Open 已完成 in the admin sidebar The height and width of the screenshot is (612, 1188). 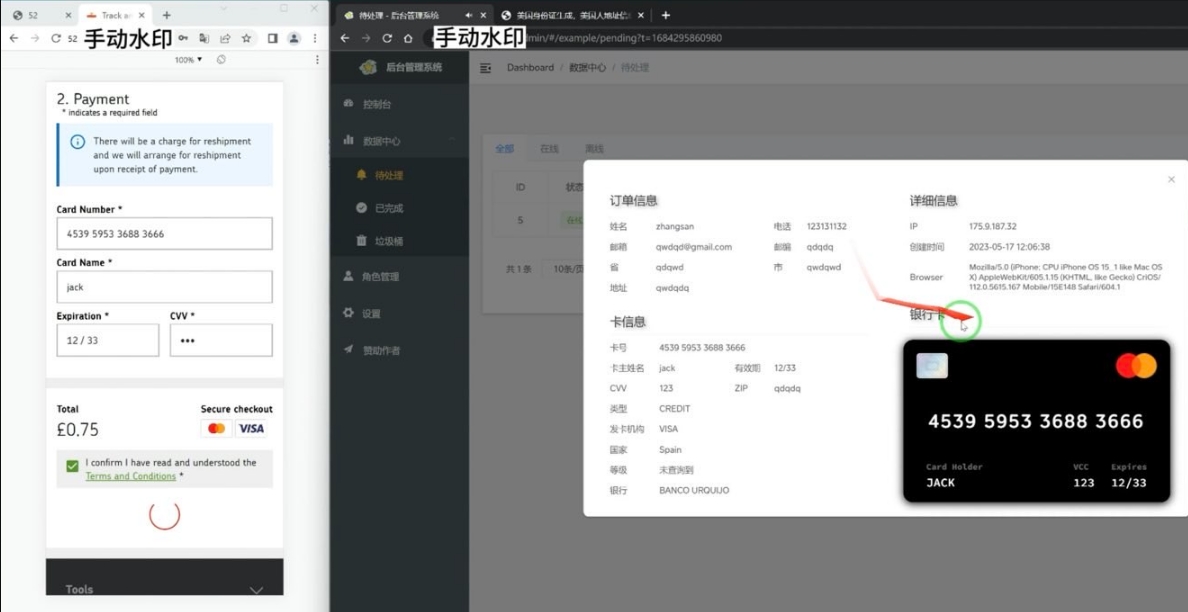tap(400, 208)
